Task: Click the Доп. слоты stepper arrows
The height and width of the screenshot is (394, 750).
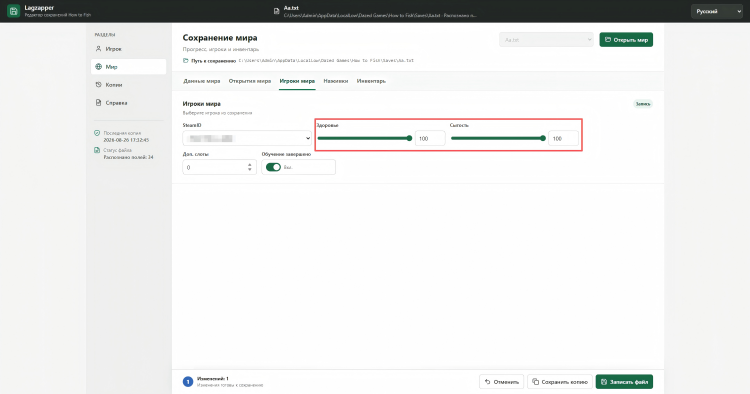Action: 250,167
